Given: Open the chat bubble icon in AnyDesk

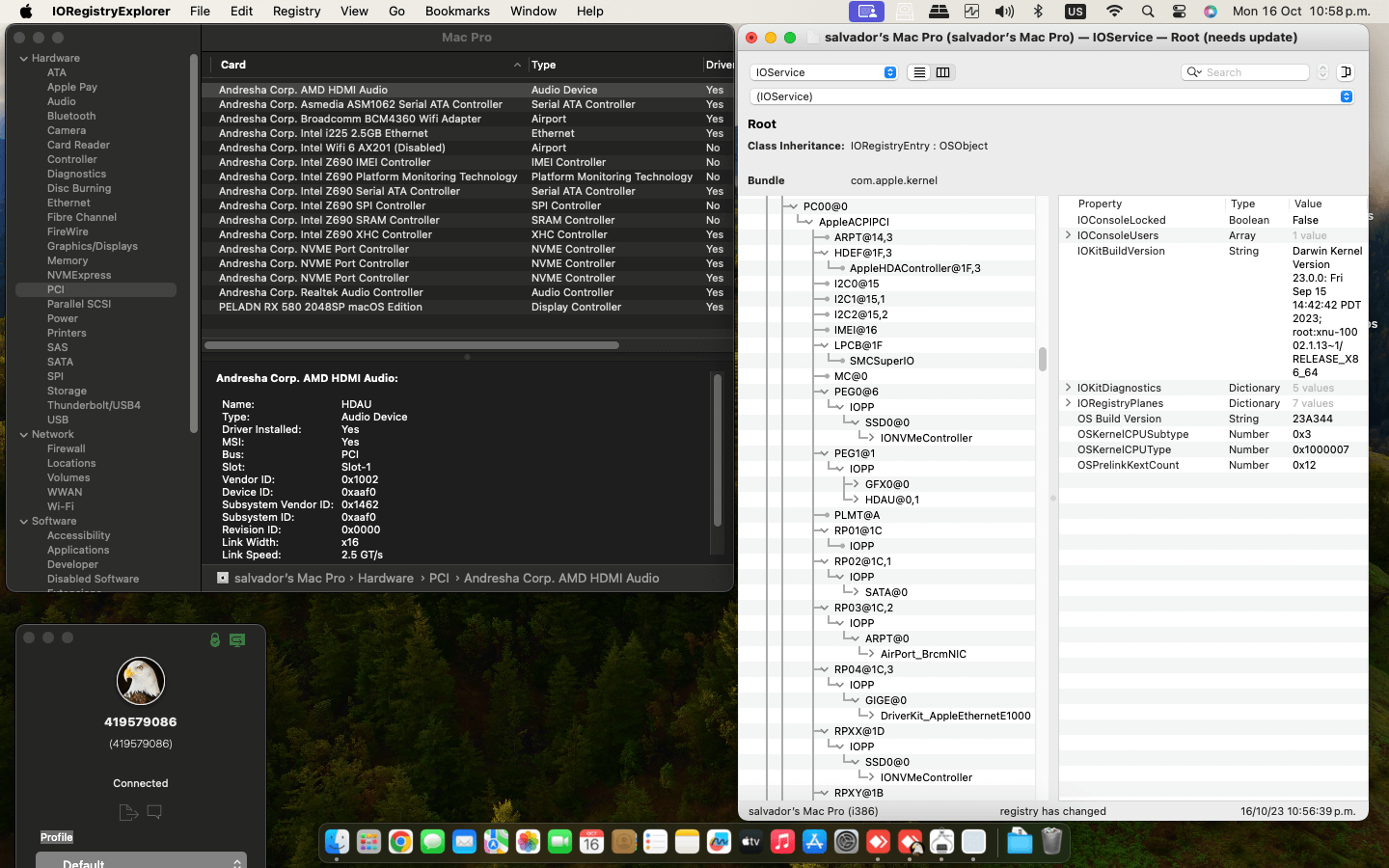Looking at the screenshot, I should coord(154,812).
